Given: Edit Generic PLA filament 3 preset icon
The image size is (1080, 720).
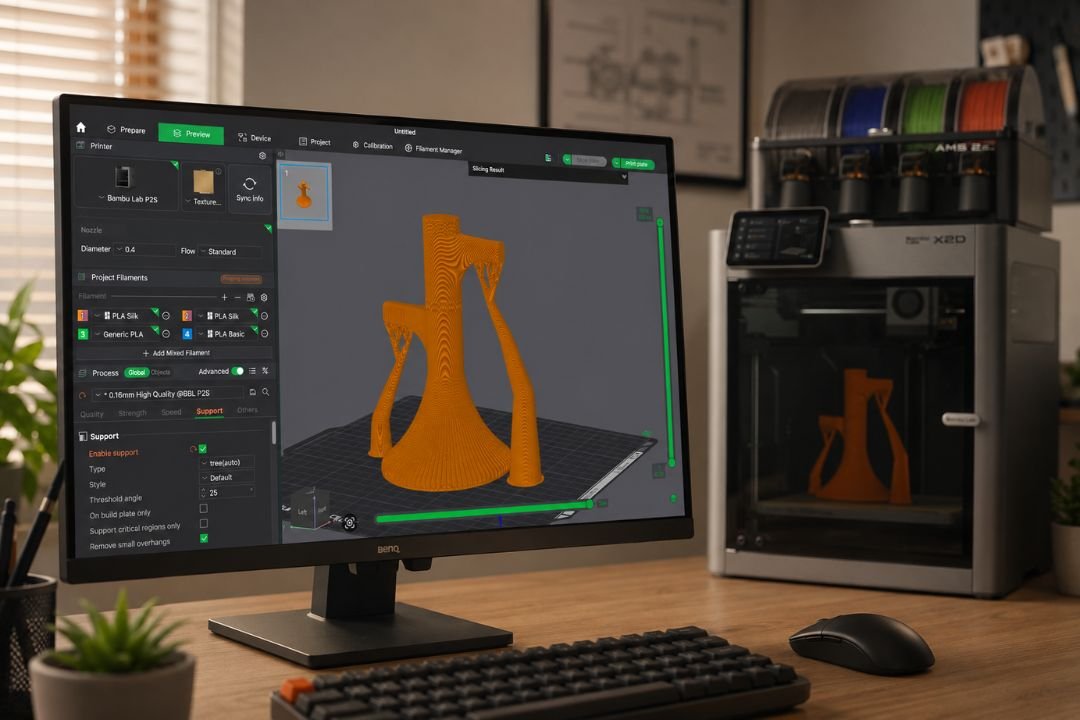Looking at the screenshot, I should (x=166, y=333).
